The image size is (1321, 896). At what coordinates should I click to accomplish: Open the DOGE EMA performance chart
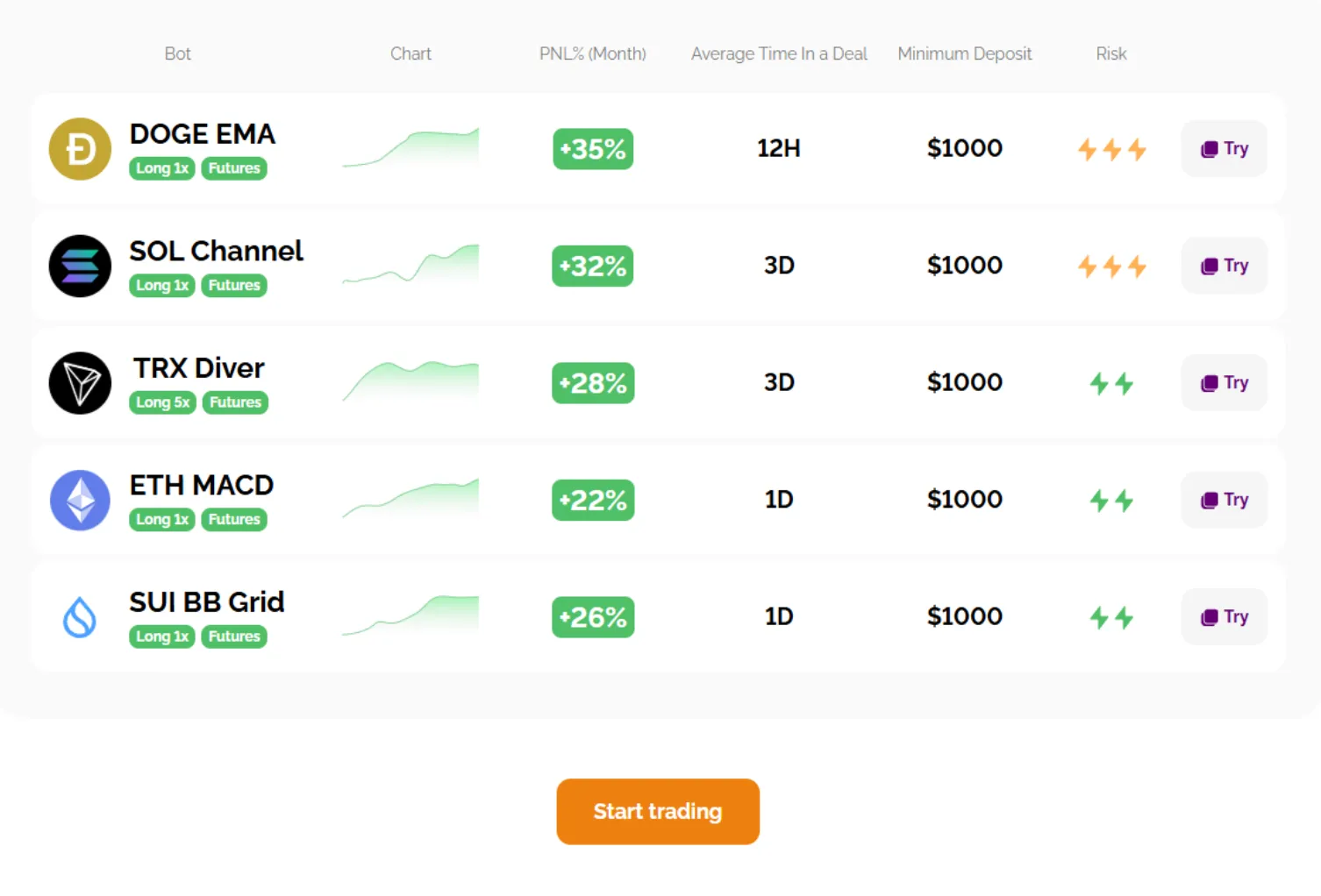pos(411,148)
